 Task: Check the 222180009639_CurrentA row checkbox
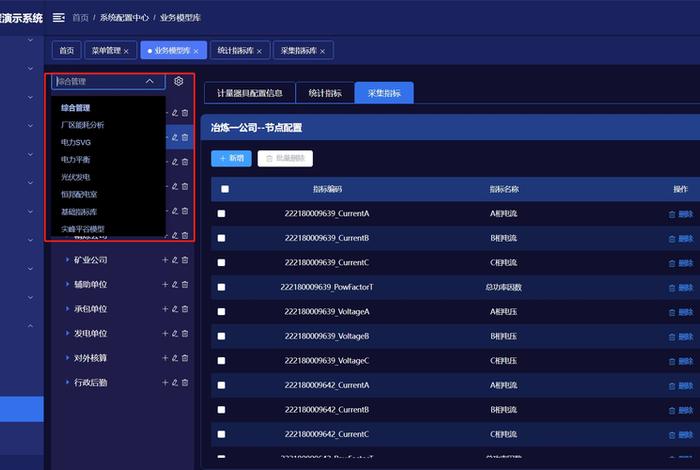point(222,214)
